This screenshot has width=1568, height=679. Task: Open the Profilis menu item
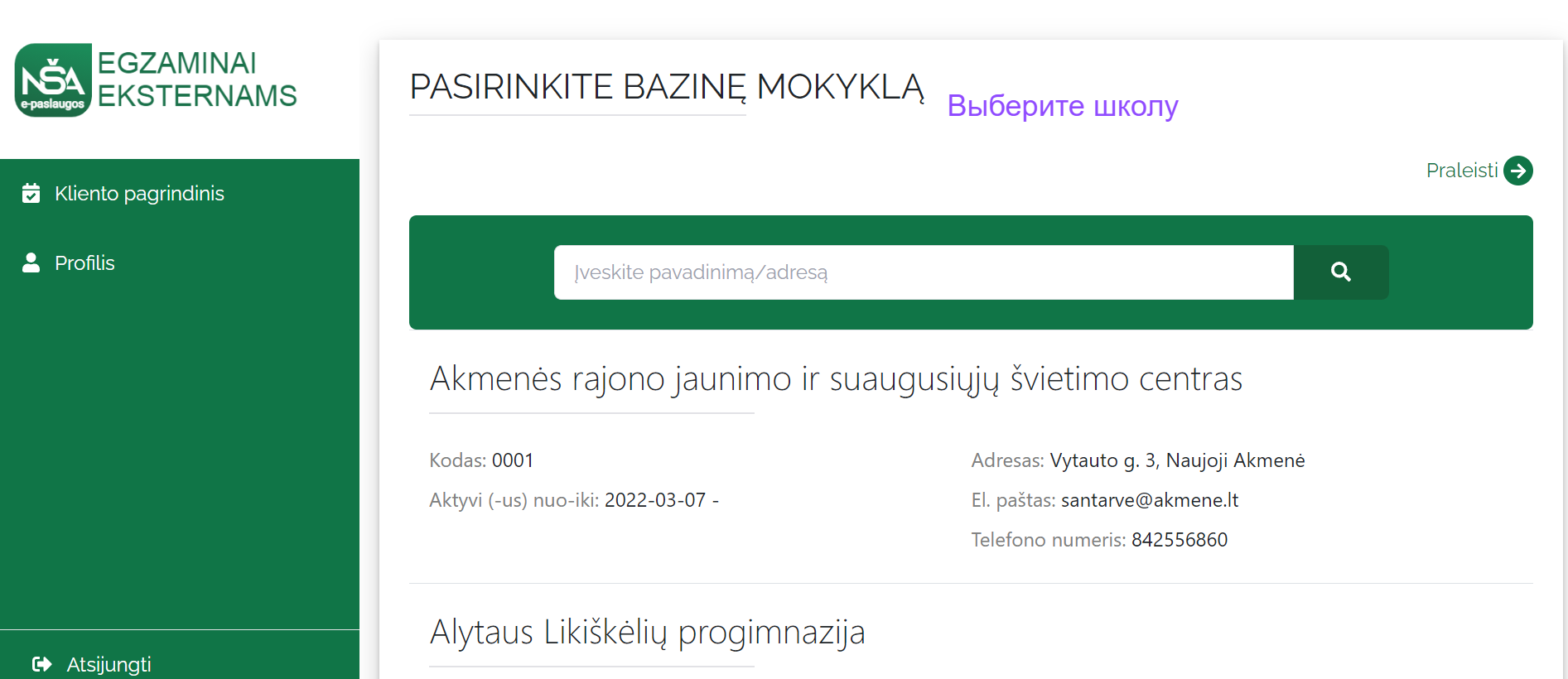tap(84, 262)
